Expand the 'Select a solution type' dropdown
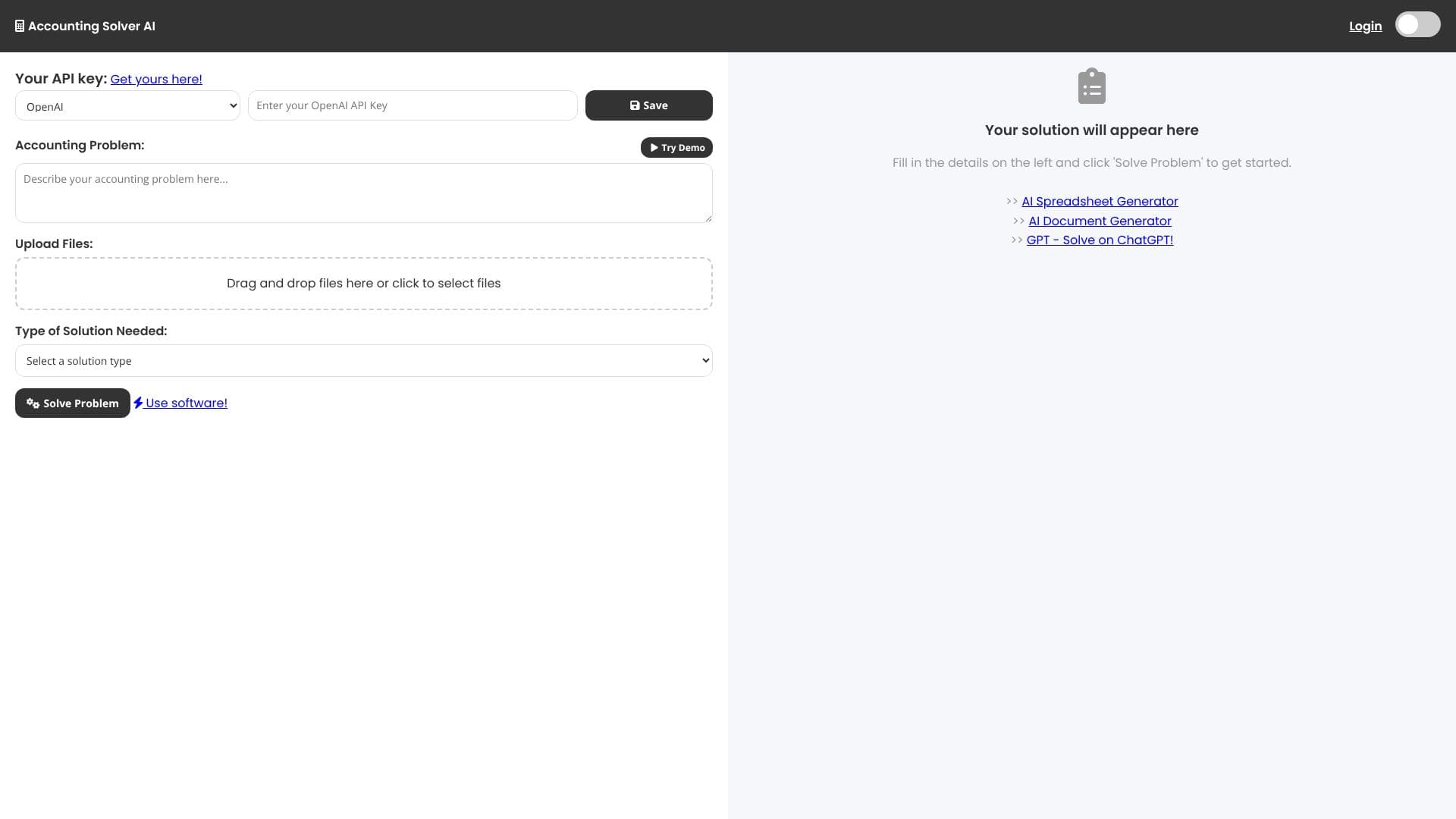The width and height of the screenshot is (1456, 819). (364, 360)
